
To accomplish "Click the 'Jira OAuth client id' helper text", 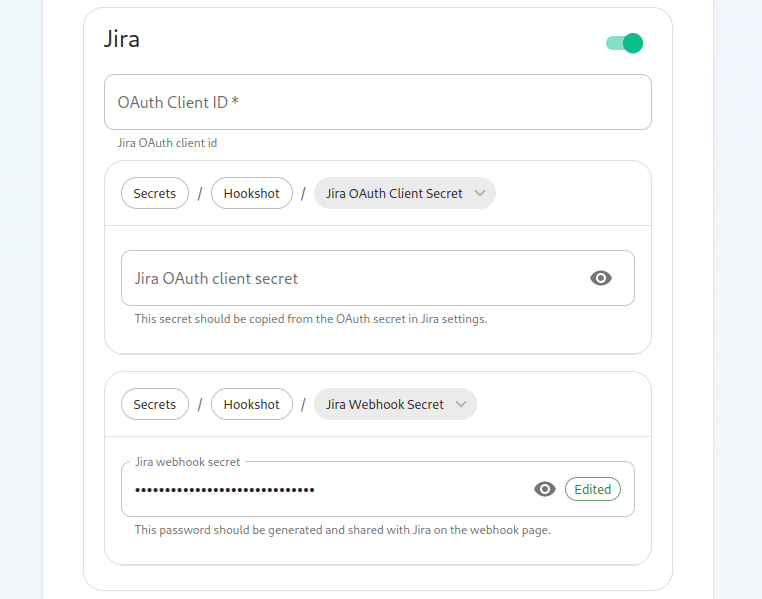I will tap(167, 143).
